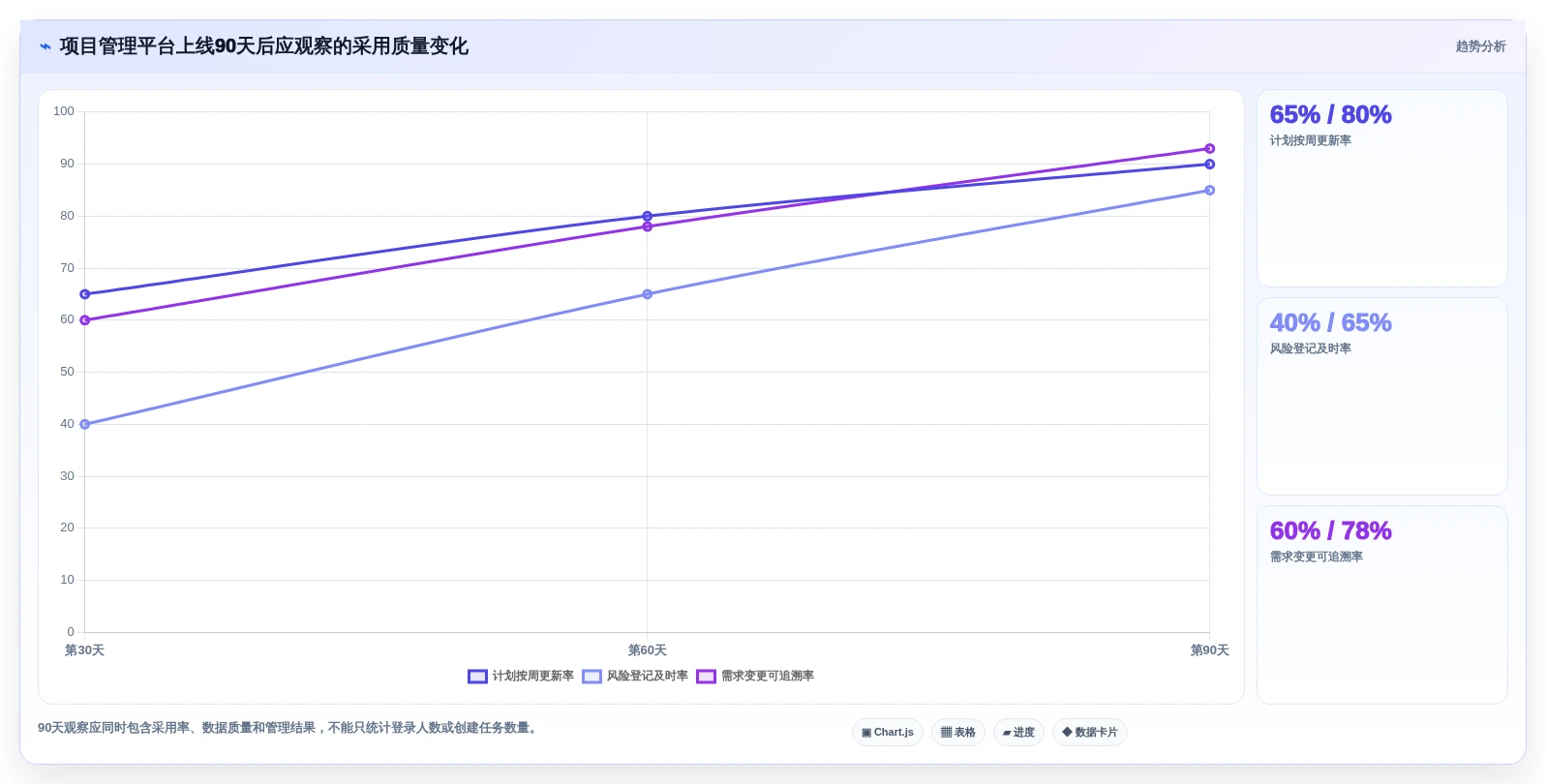This screenshot has width=1546, height=784.
Task: Click the 第90天 x-axis label
Action: (1210, 650)
